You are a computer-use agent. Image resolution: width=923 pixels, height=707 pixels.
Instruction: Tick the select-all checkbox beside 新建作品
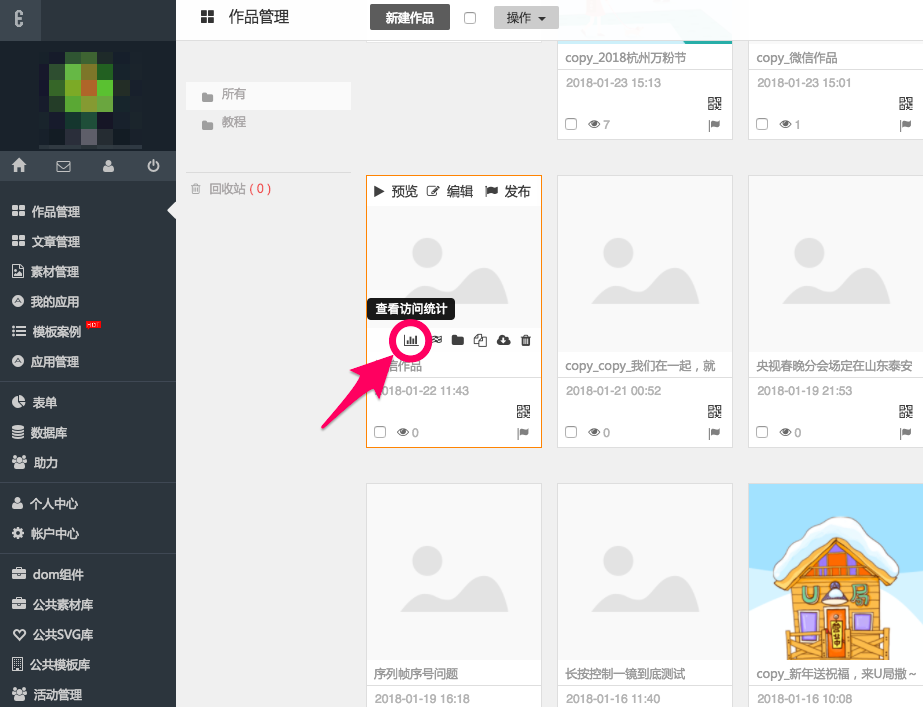click(x=470, y=18)
